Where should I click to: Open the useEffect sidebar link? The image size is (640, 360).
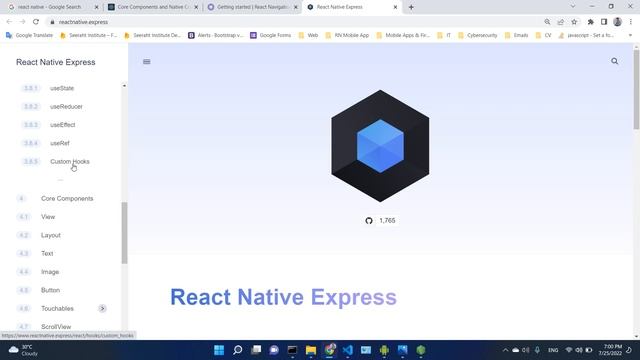62,125
